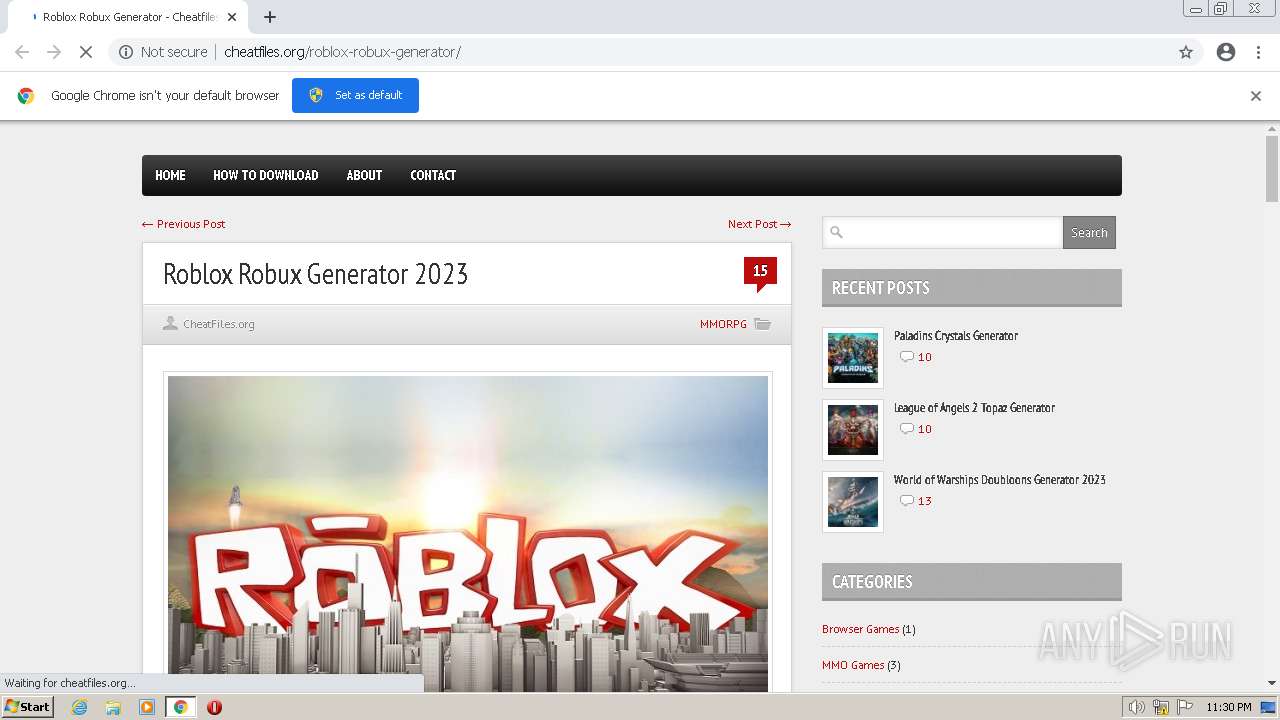Open the Browser Games category
The height and width of the screenshot is (720, 1280).
click(x=860, y=629)
